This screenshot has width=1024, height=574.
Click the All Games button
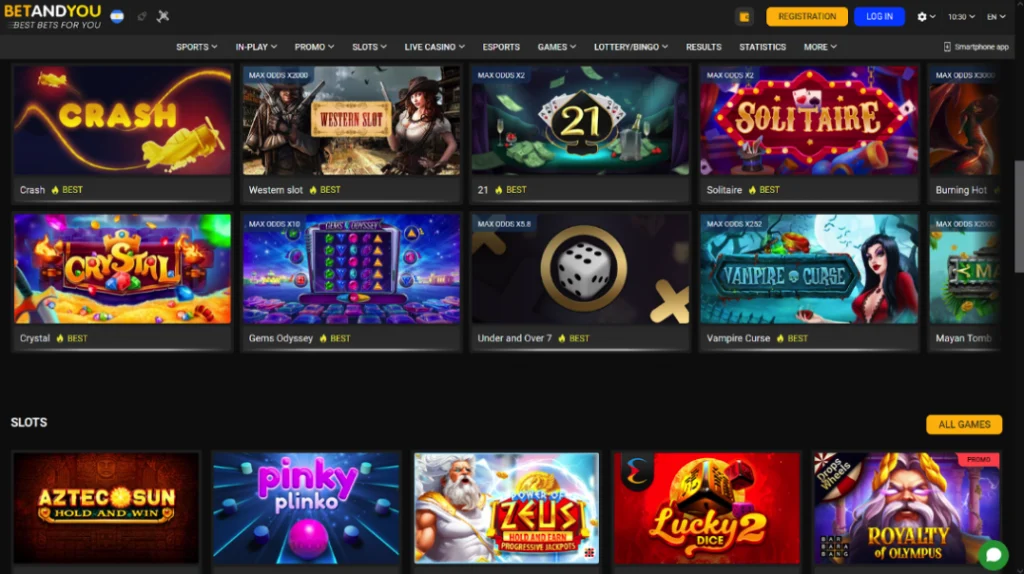coord(964,424)
